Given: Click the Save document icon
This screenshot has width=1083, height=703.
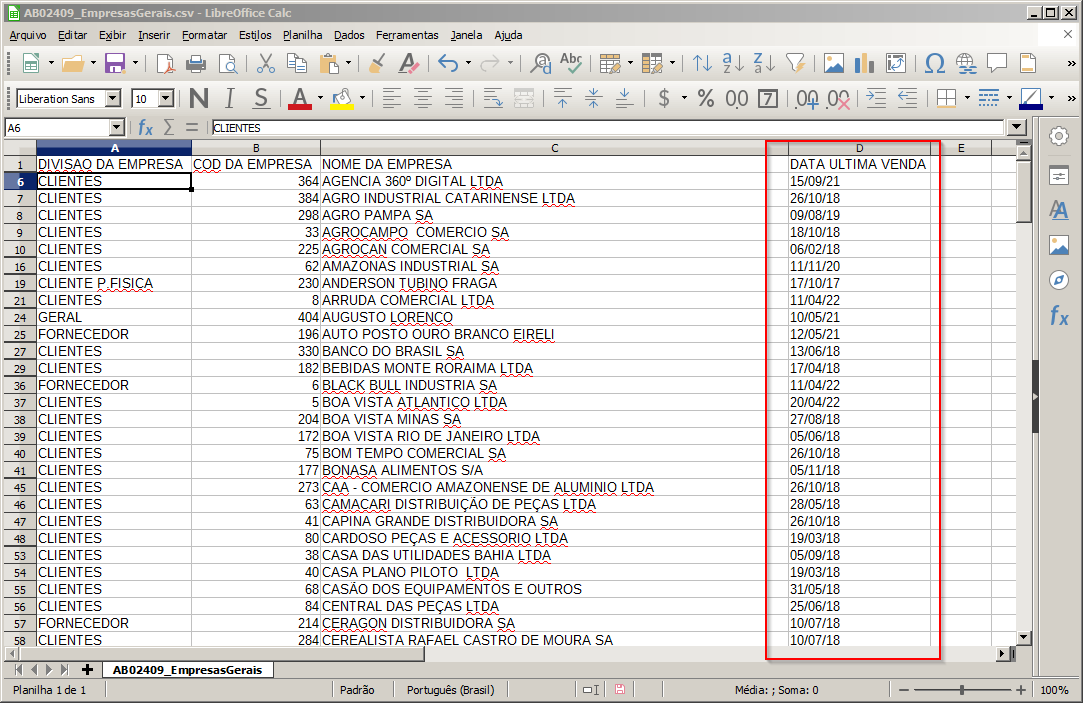Looking at the screenshot, I should (x=115, y=64).
